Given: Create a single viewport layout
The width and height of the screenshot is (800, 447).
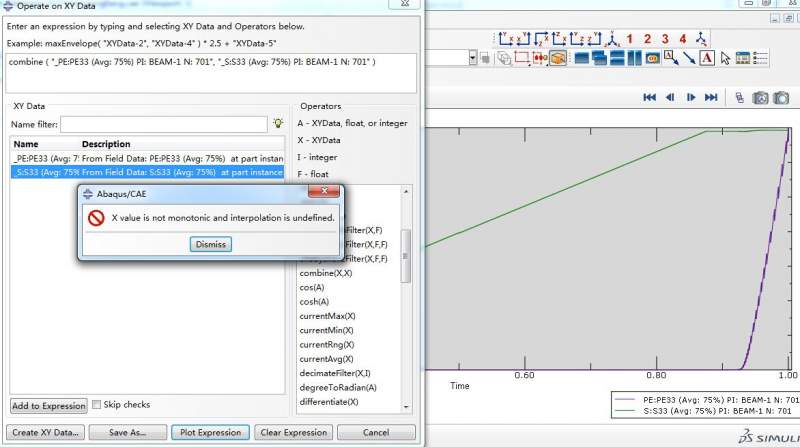Looking at the screenshot, I should pos(582,58).
